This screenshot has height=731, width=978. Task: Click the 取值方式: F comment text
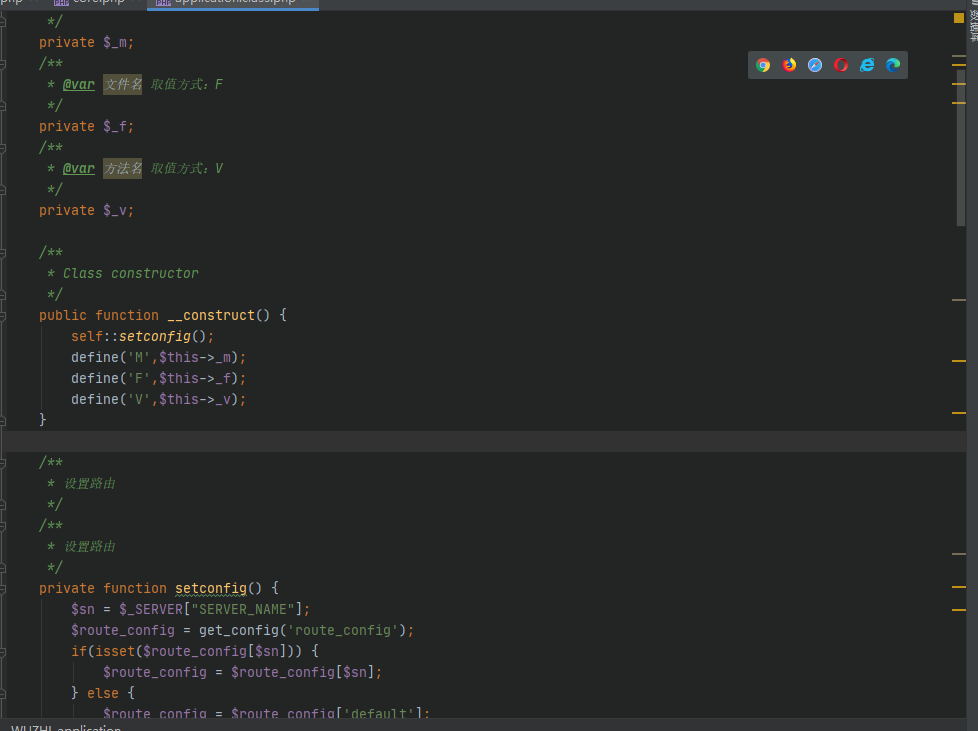pyautogui.click(x=186, y=84)
